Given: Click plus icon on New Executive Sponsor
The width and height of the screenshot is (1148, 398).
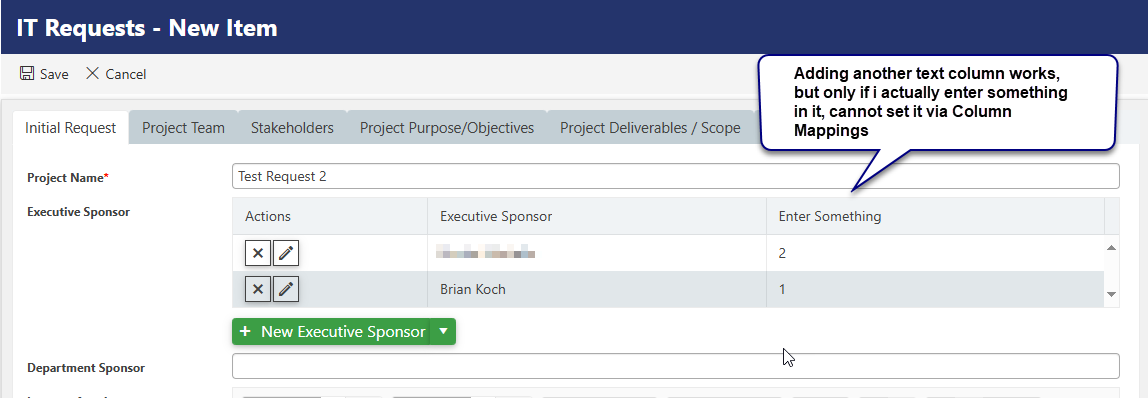Looking at the screenshot, I should pos(245,331).
